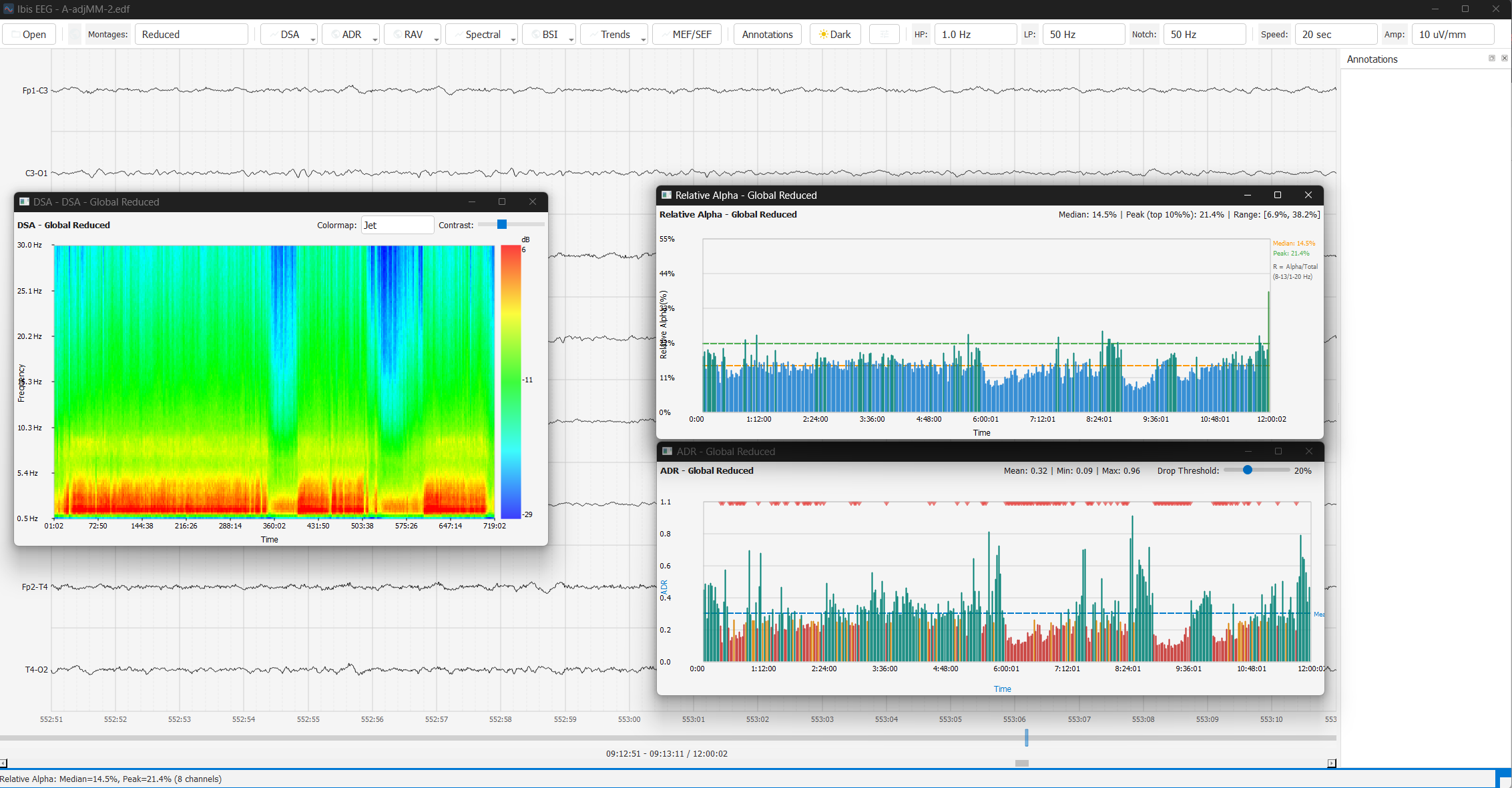Show the Annotations panel
1512x788 pixels.
tap(767, 34)
